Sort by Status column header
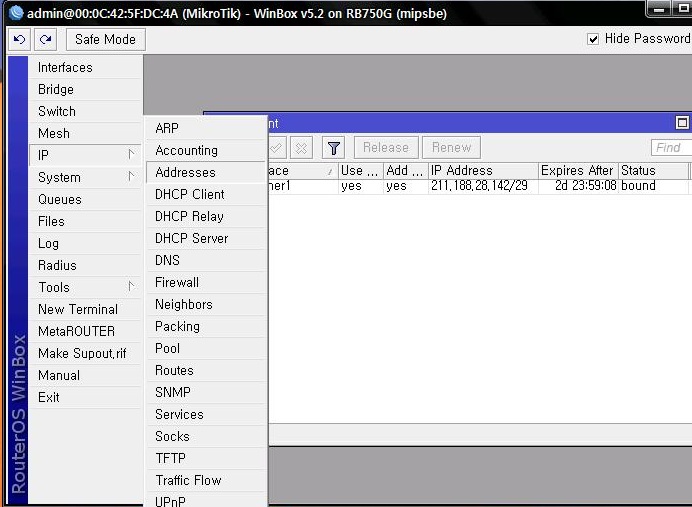Viewport: 692px width, 507px height. point(654,171)
